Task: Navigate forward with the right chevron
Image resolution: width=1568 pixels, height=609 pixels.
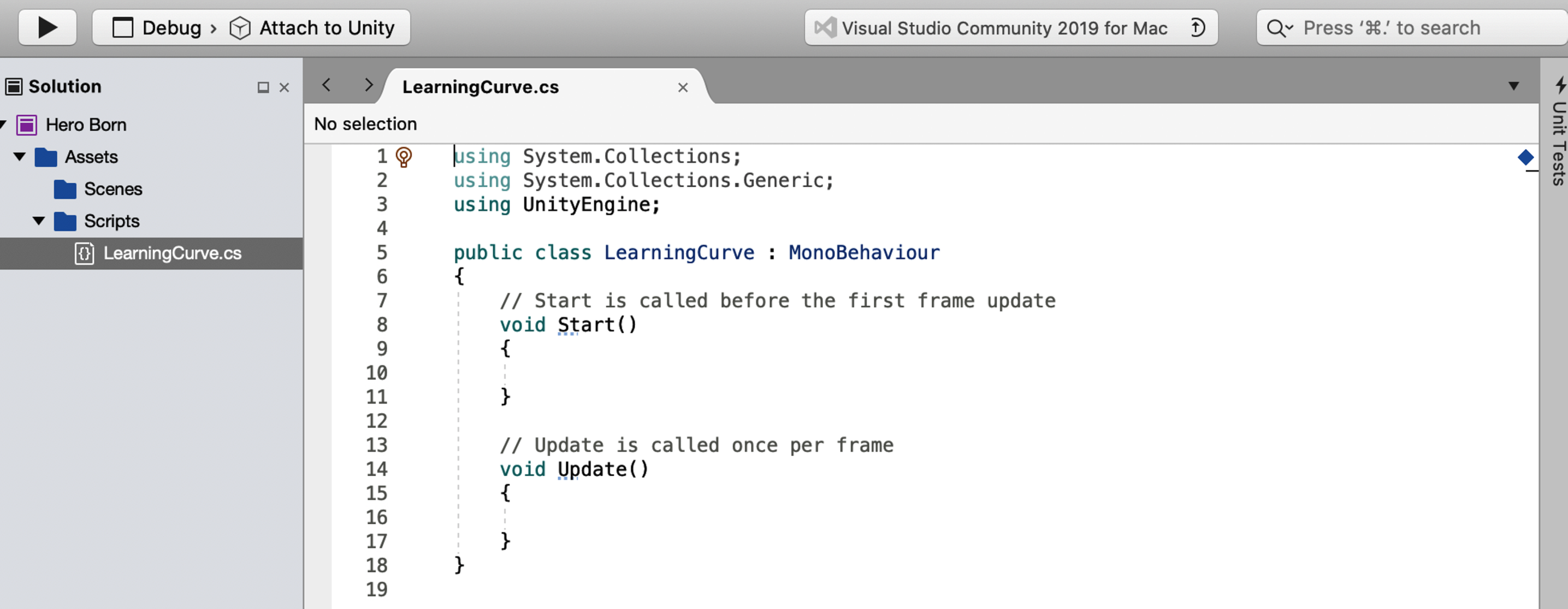Action: (x=368, y=85)
